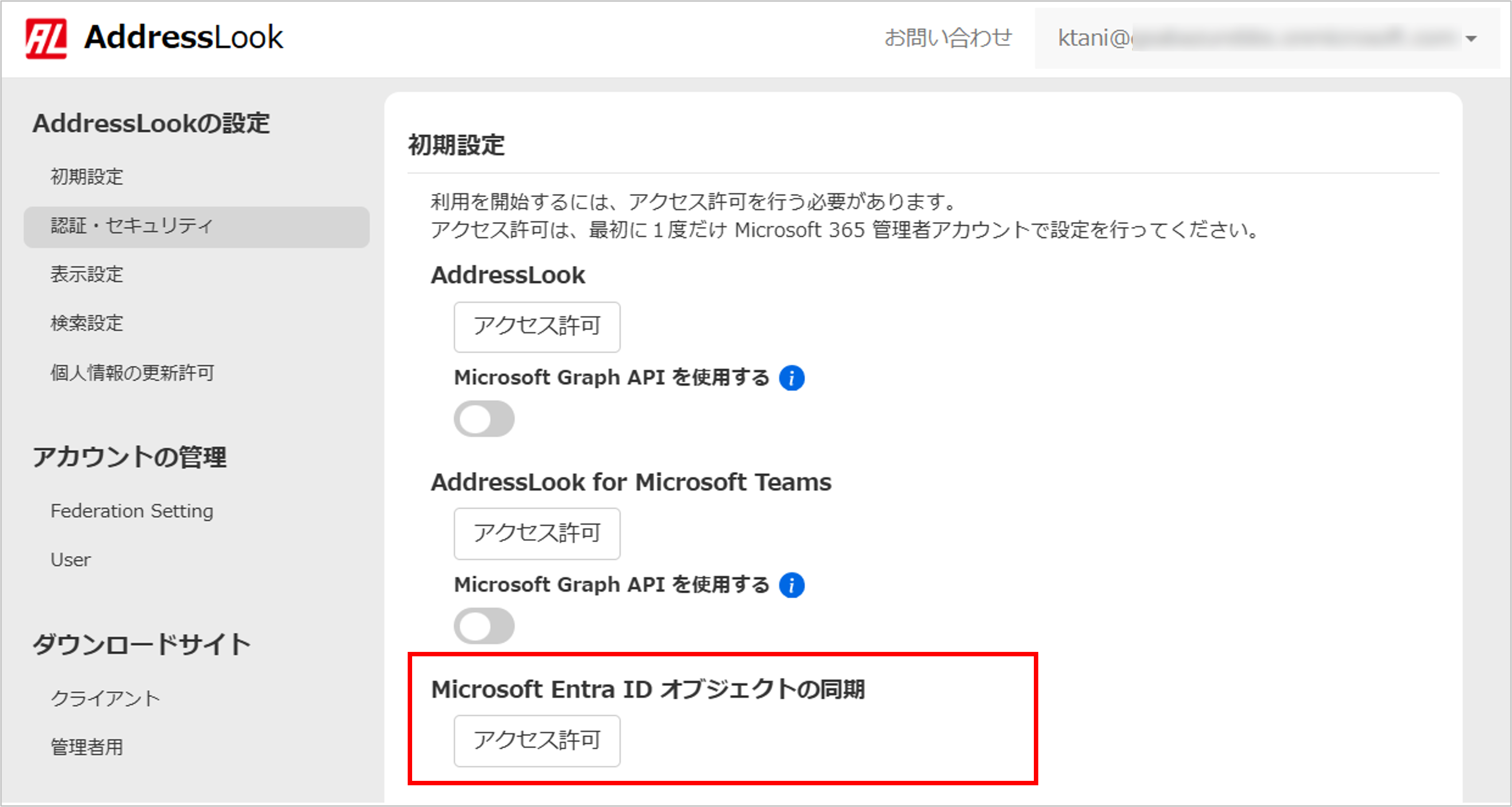Click アクセス許可 button under AddressLook
This screenshot has height=807, width=1512.
click(537, 327)
